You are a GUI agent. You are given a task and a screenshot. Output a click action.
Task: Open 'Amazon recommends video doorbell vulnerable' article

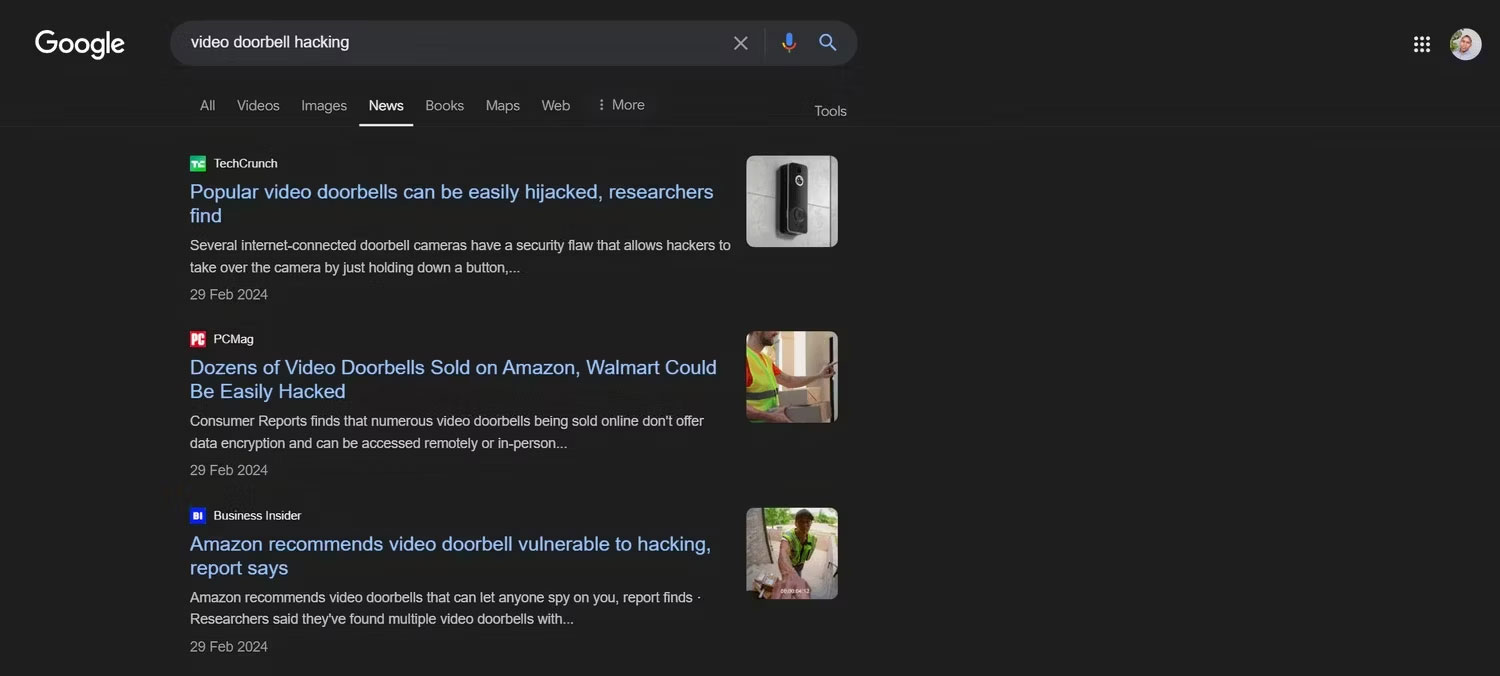click(x=451, y=555)
